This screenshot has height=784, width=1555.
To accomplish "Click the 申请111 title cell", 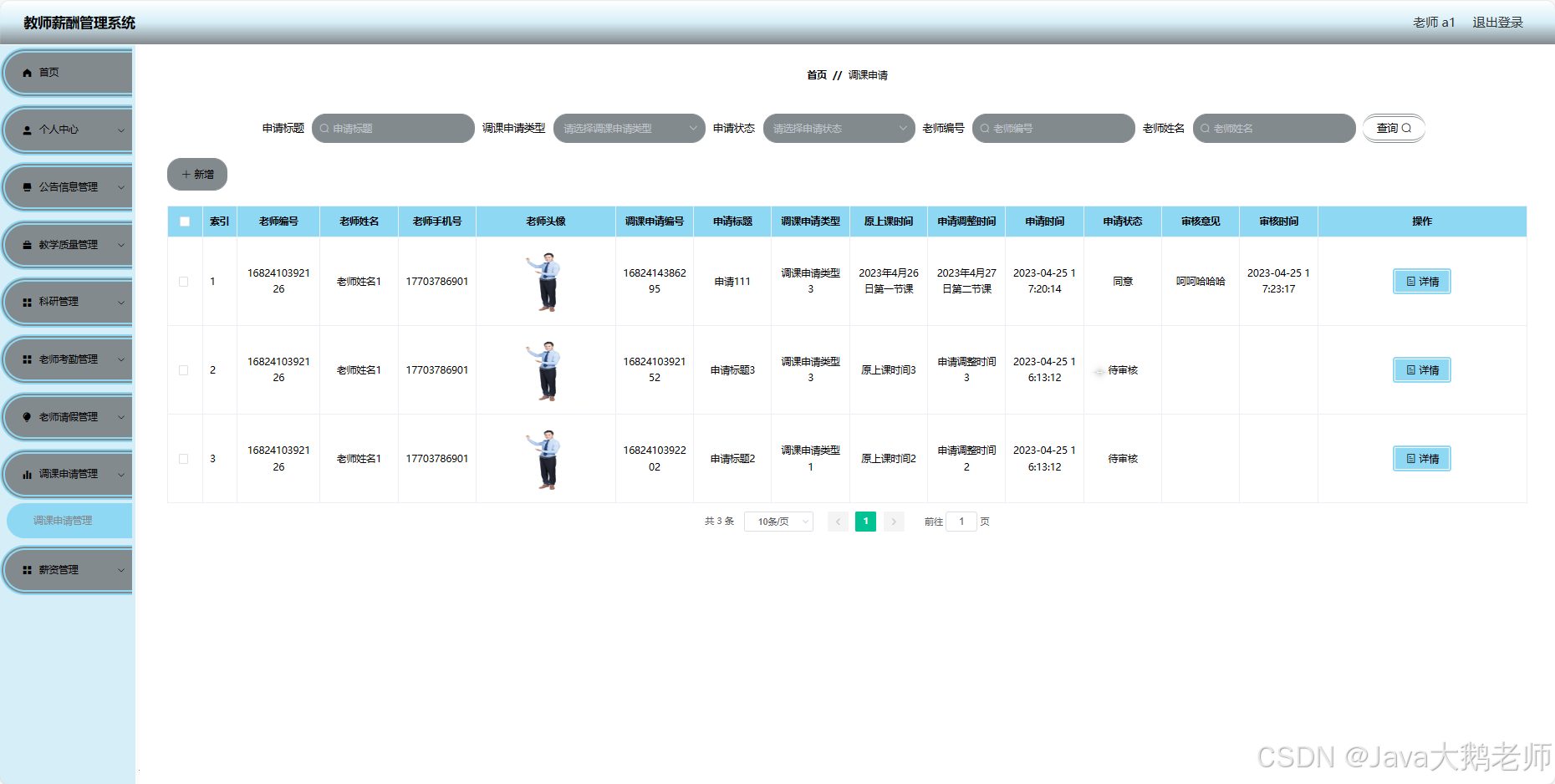I will pos(732,282).
